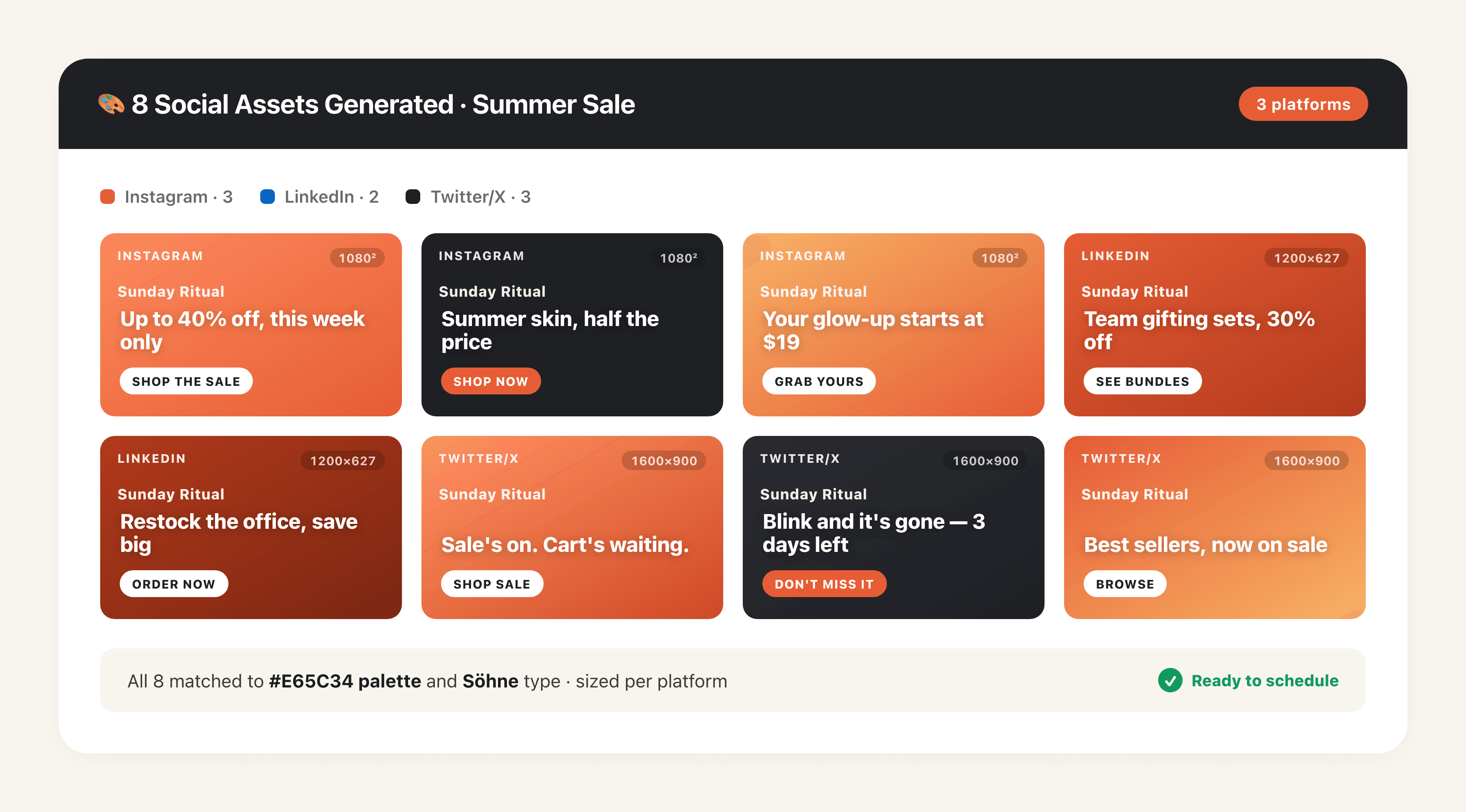Click the 'Söhne' type name
This screenshot has height=812, width=1466.
[491, 681]
